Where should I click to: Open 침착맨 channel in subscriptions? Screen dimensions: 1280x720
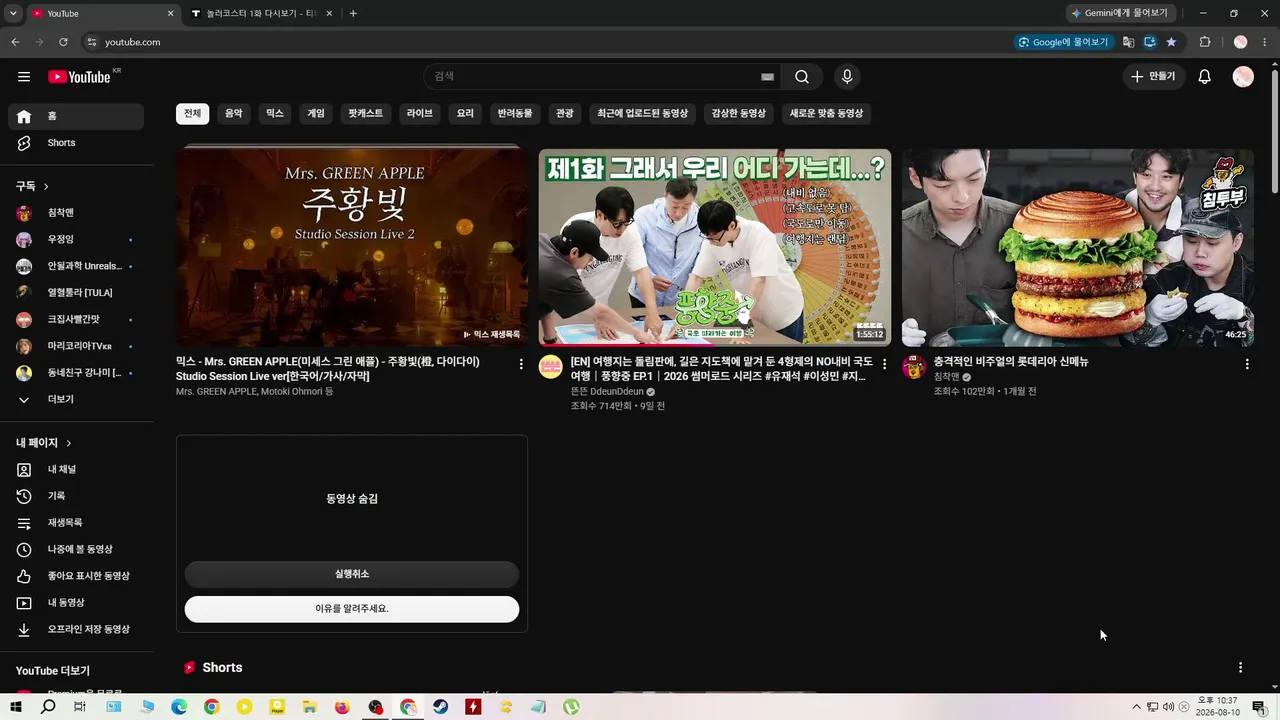pos(76,213)
